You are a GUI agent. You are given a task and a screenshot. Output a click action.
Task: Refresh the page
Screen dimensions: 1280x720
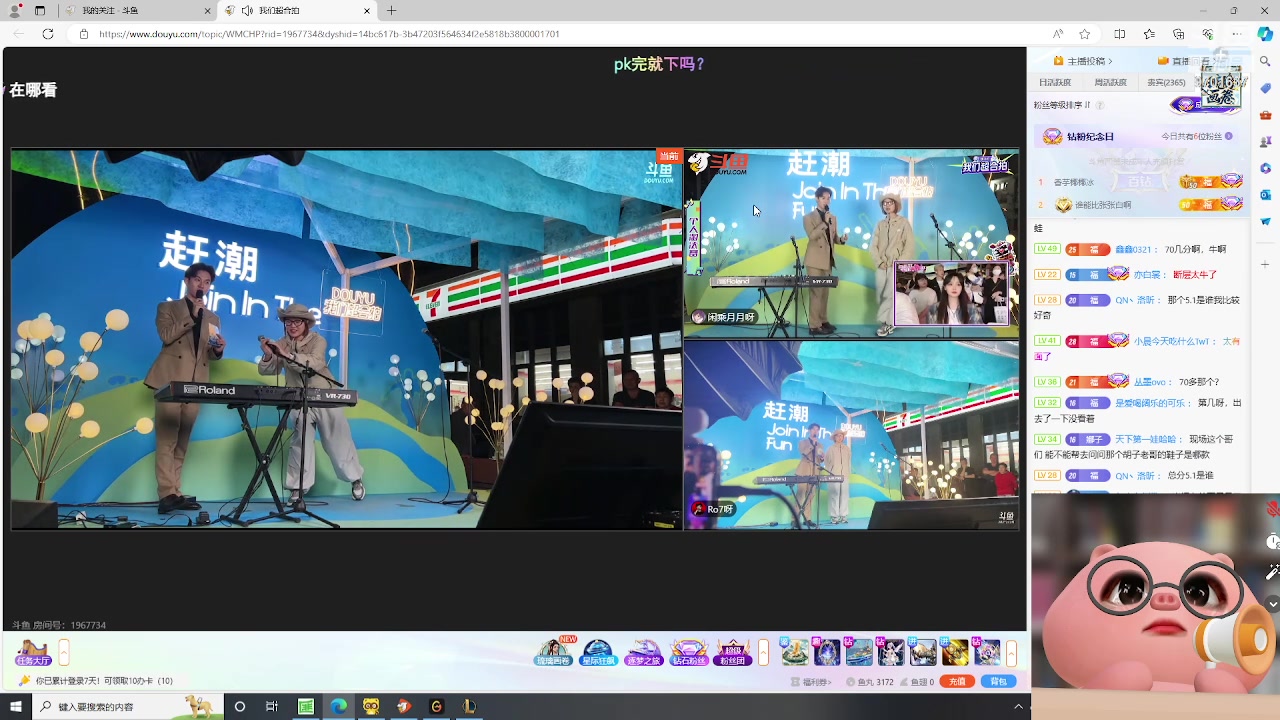point(47,34)
